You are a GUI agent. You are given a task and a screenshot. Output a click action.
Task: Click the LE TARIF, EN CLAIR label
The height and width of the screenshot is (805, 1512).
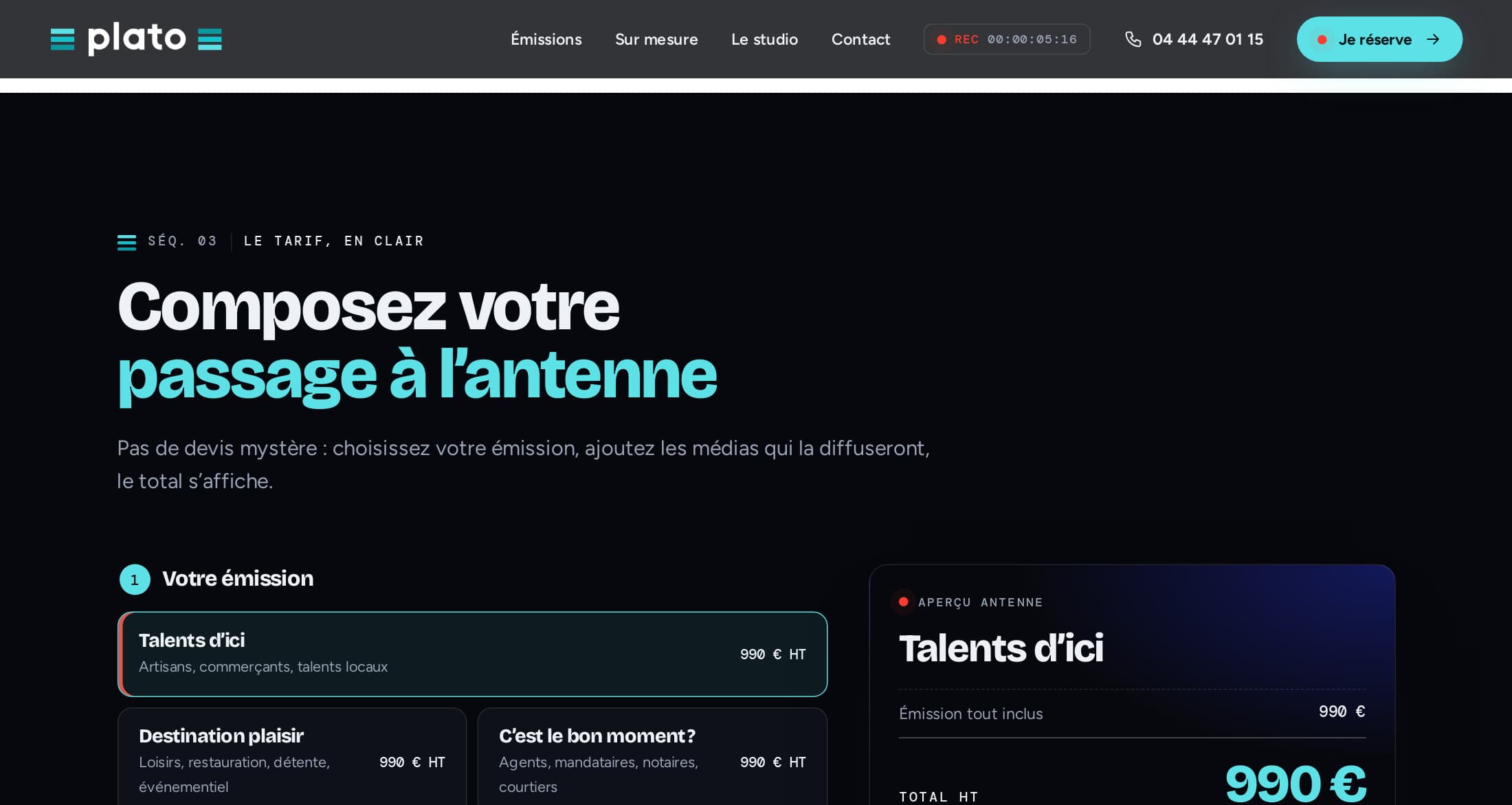[334, 241]
